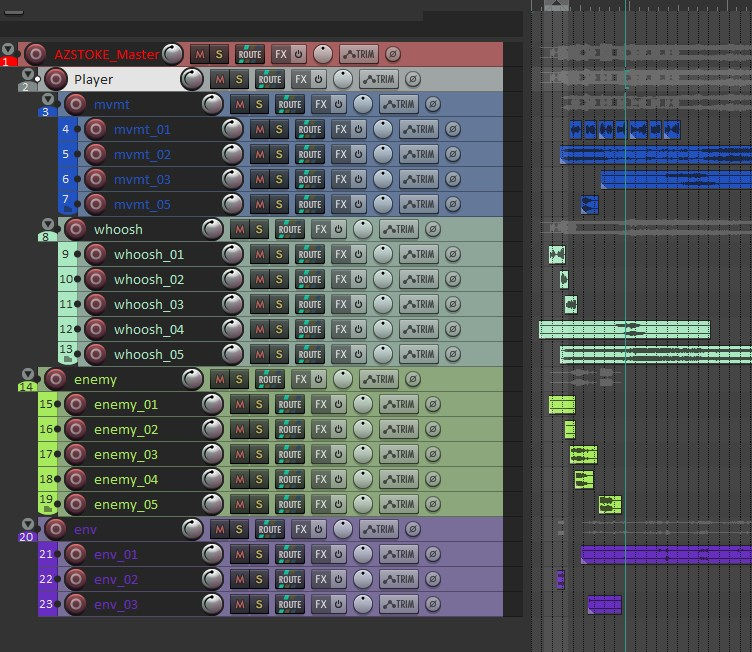The height and width of the screenshot is (652, 752).
Task: Mute the whoosh_05 track
Action: [260, 355]
